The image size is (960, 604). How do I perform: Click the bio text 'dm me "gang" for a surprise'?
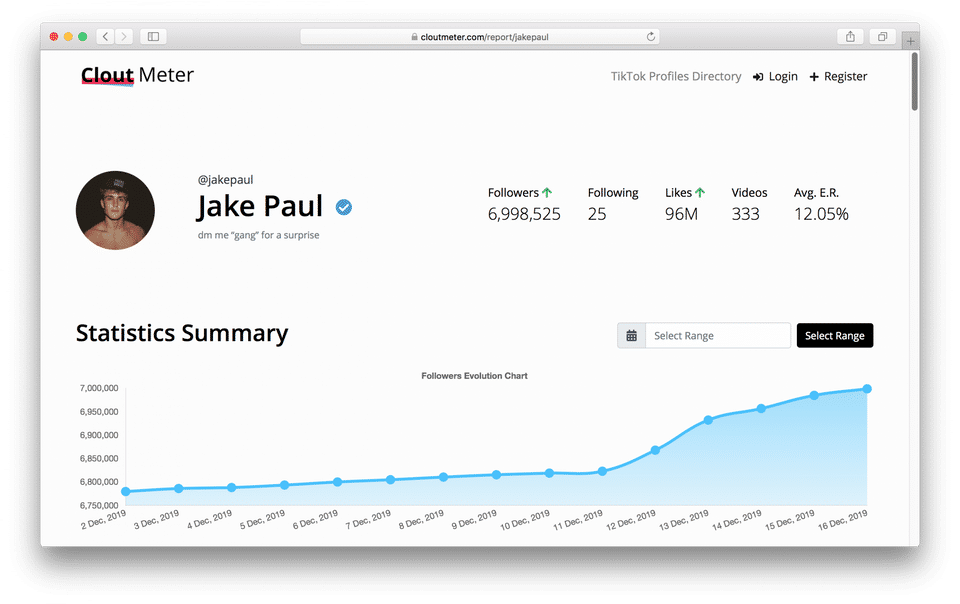click(x=258, y=235)
